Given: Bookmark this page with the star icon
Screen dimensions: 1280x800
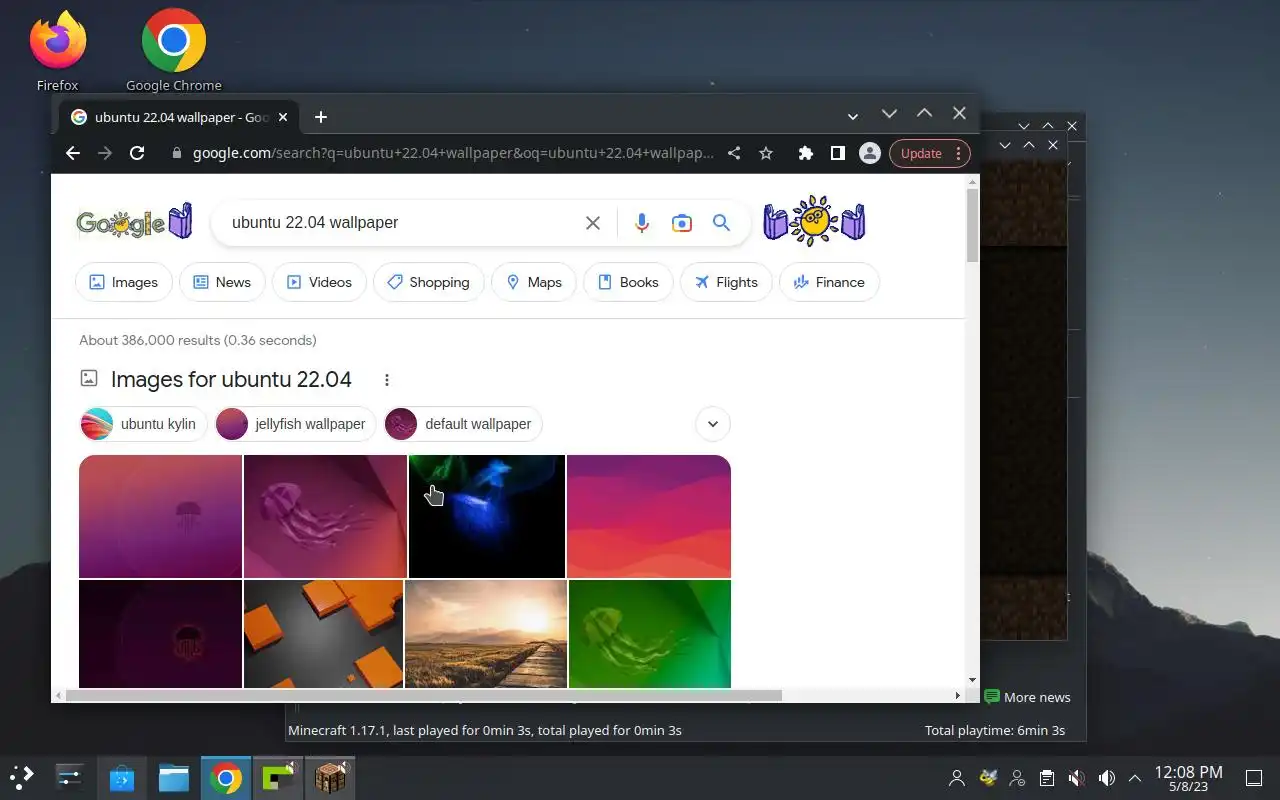Looking at the screenshot, I should [x=766, y=153].
